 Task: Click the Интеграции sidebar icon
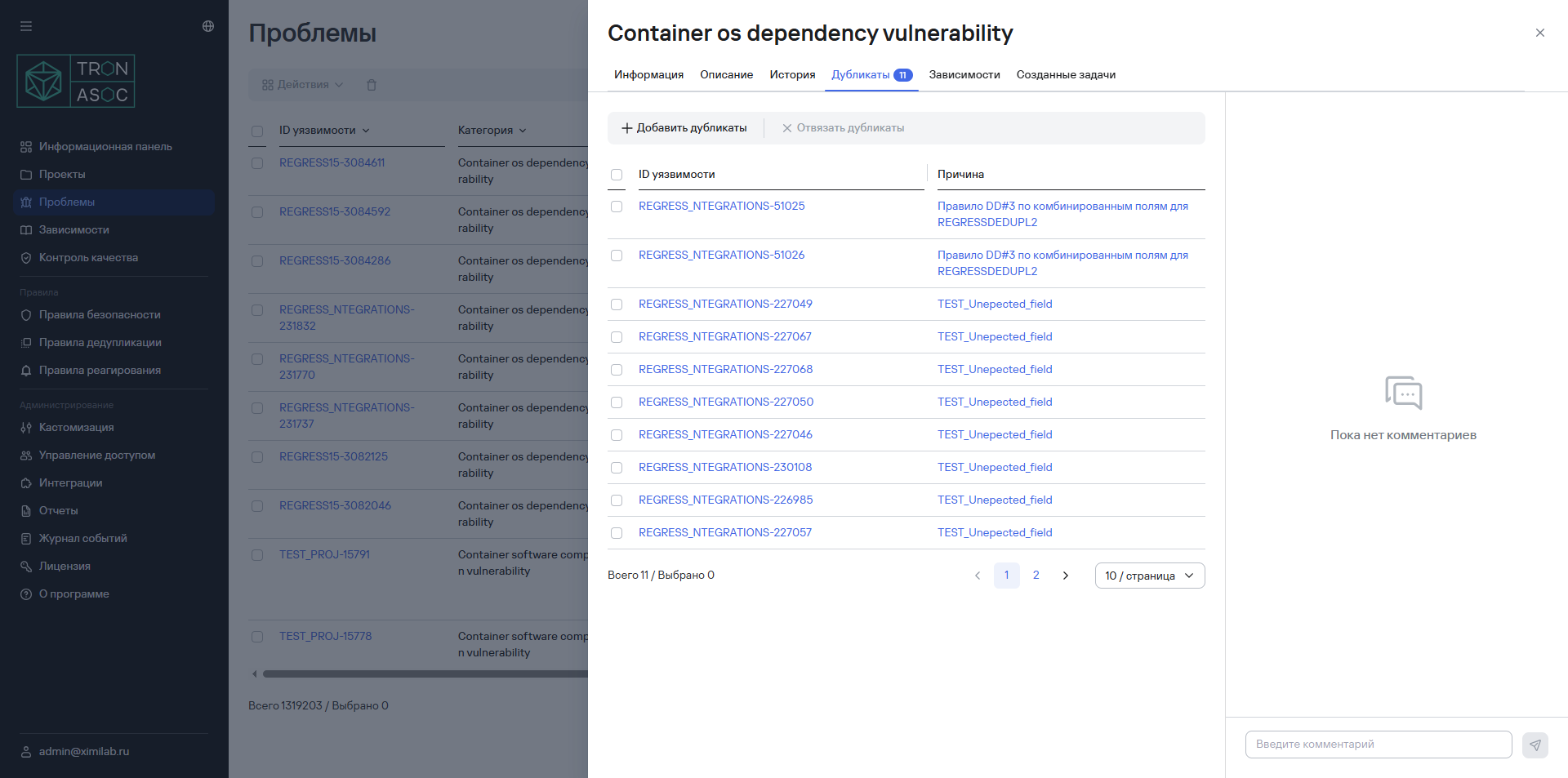[26, 483]
